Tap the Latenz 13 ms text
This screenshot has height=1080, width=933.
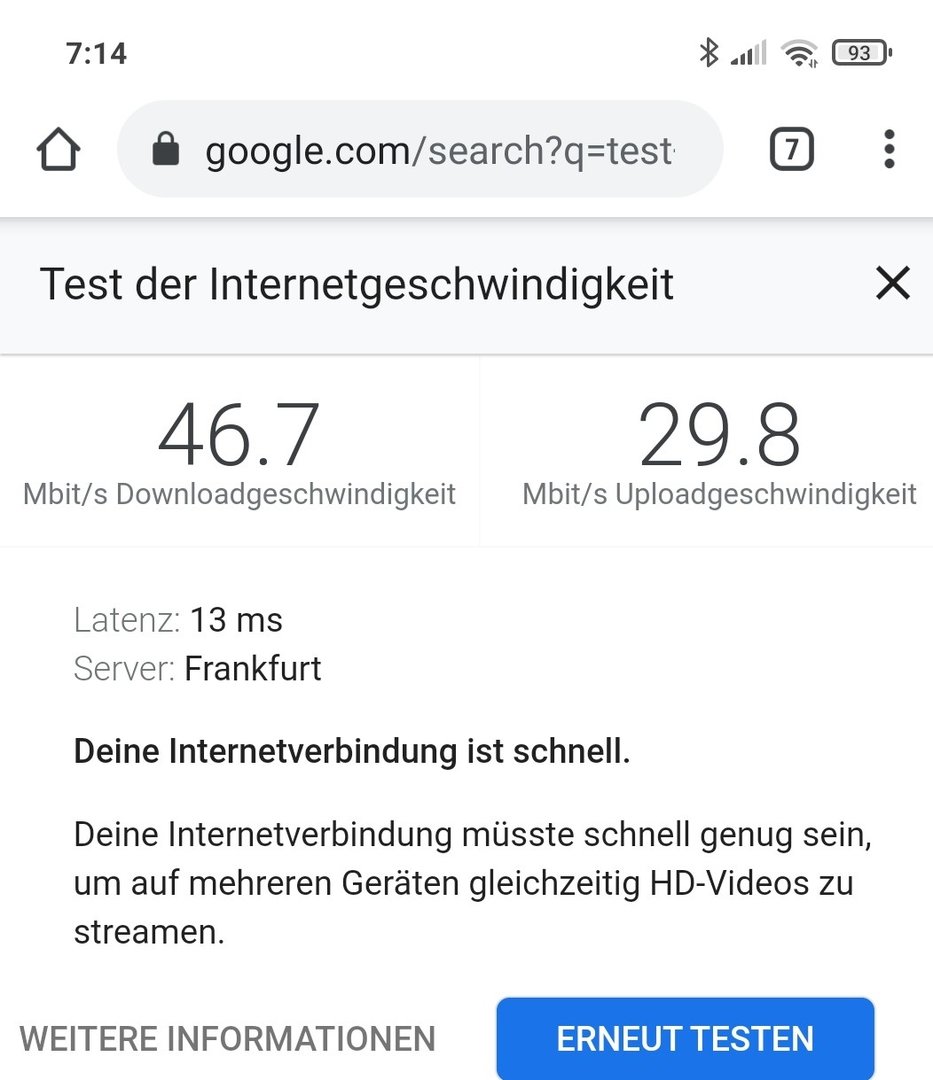(178, 620)
